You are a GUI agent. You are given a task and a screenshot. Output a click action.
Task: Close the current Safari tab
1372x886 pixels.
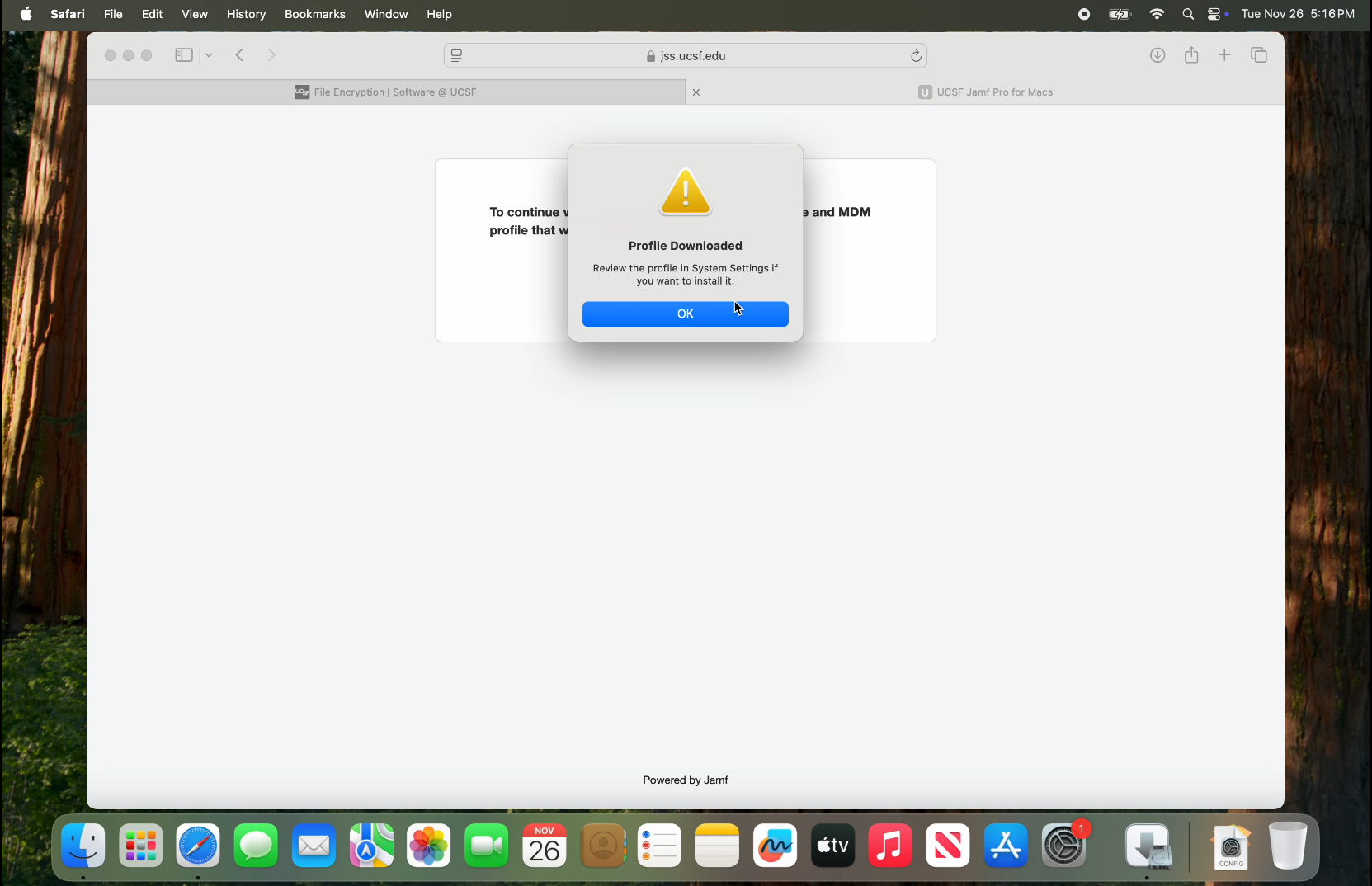click(x=696, y=92)
